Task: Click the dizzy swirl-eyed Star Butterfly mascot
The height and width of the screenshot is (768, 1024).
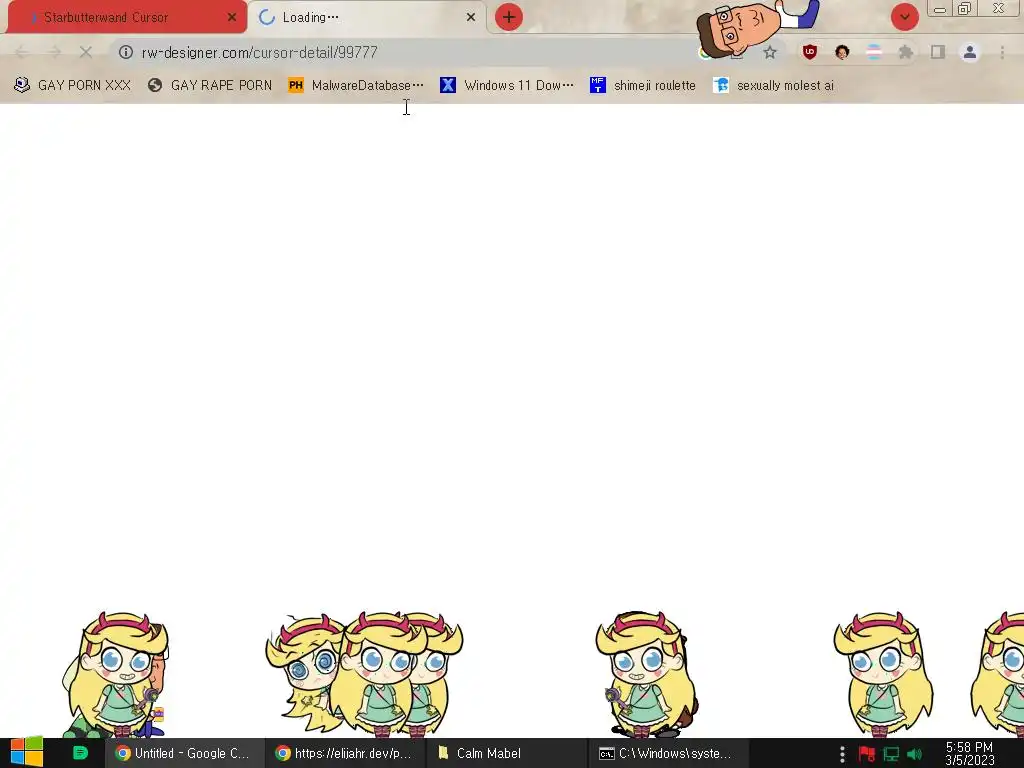Action: (304, 673)
